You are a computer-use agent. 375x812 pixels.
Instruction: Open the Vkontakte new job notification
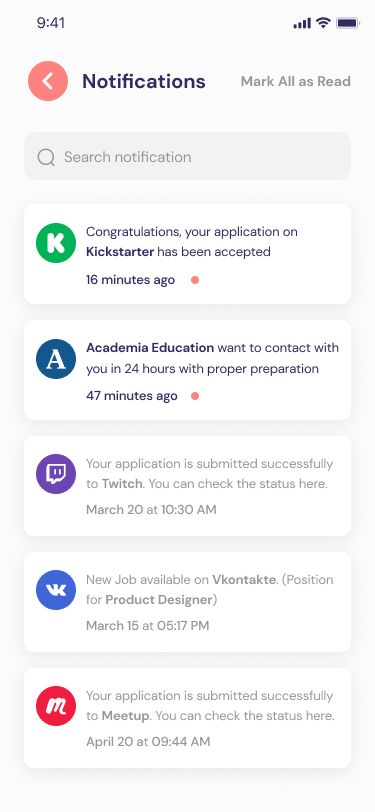tap(188, 602)
